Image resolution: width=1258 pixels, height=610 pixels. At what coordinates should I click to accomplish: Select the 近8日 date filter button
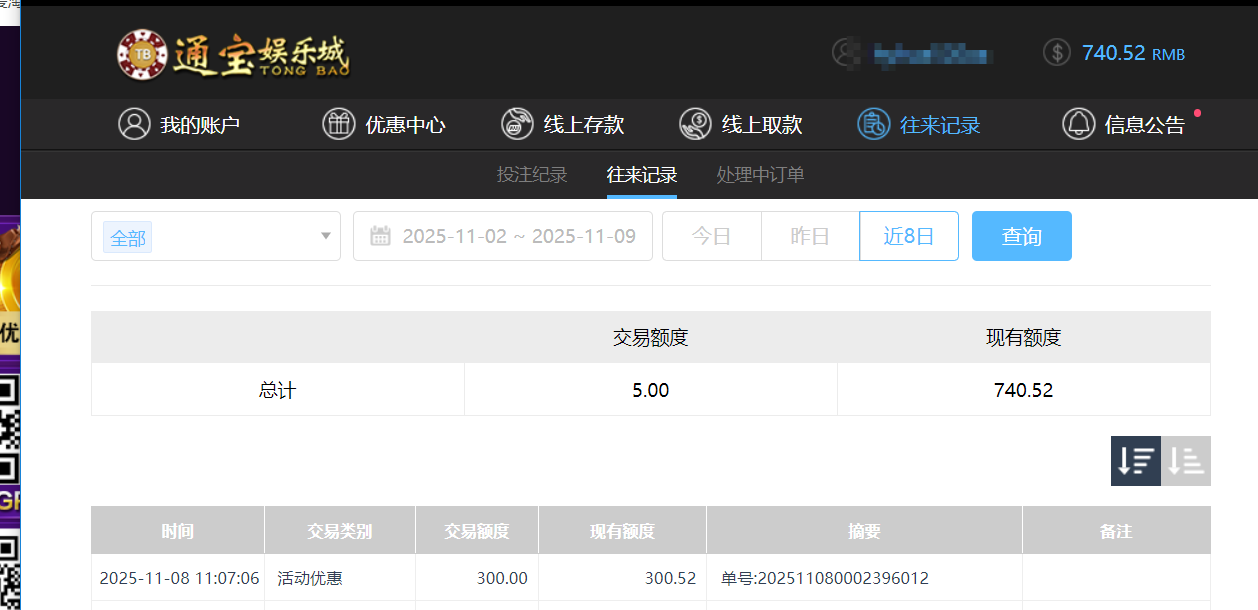908,236
